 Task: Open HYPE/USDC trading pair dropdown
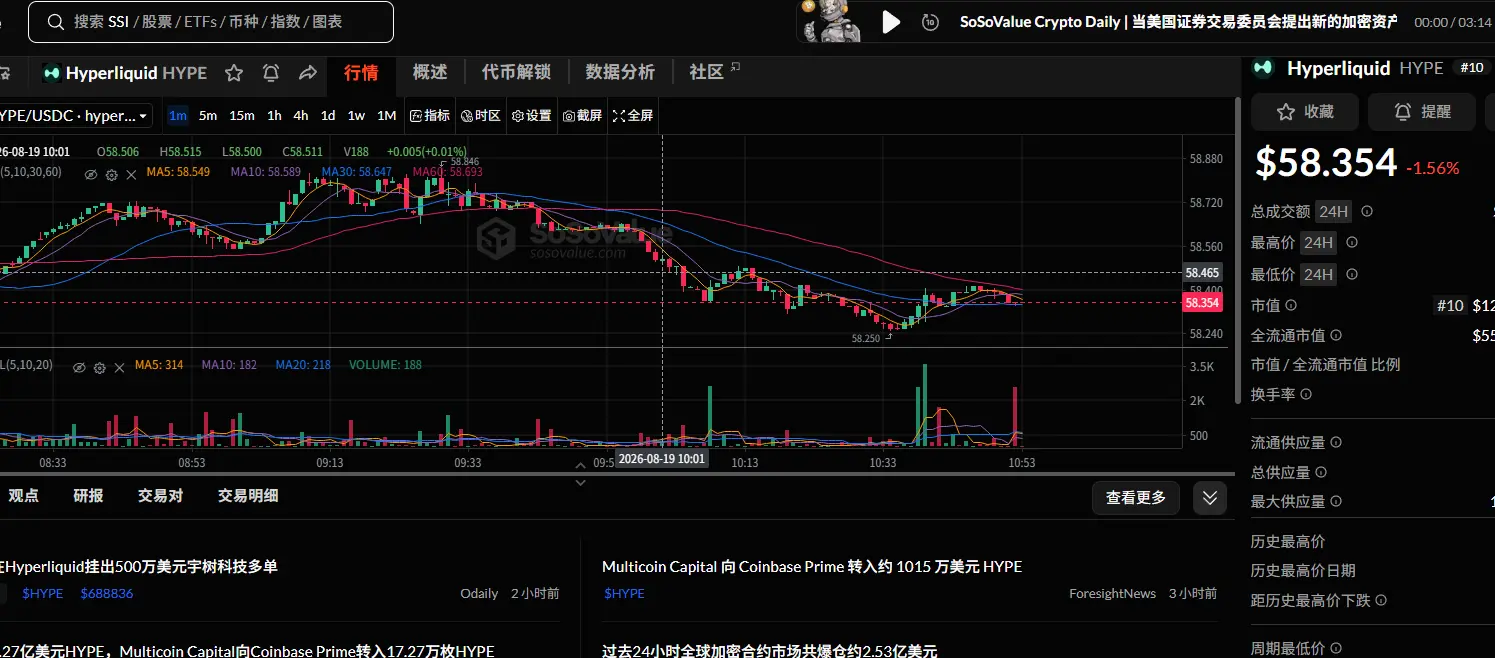click(74, 116)
